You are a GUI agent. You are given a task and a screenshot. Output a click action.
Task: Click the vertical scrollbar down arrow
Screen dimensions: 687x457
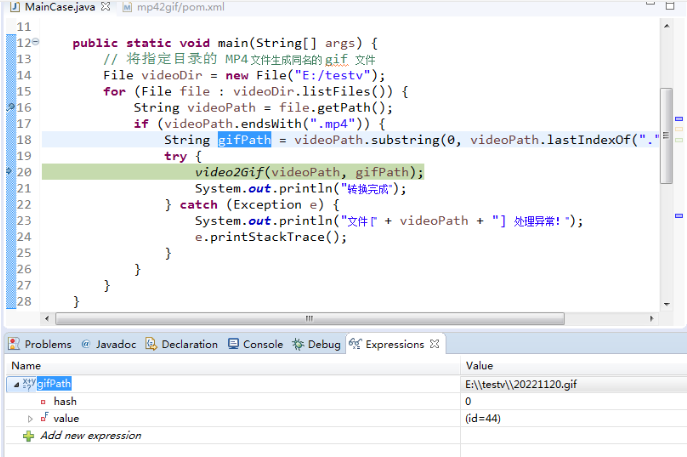(666, 304)
